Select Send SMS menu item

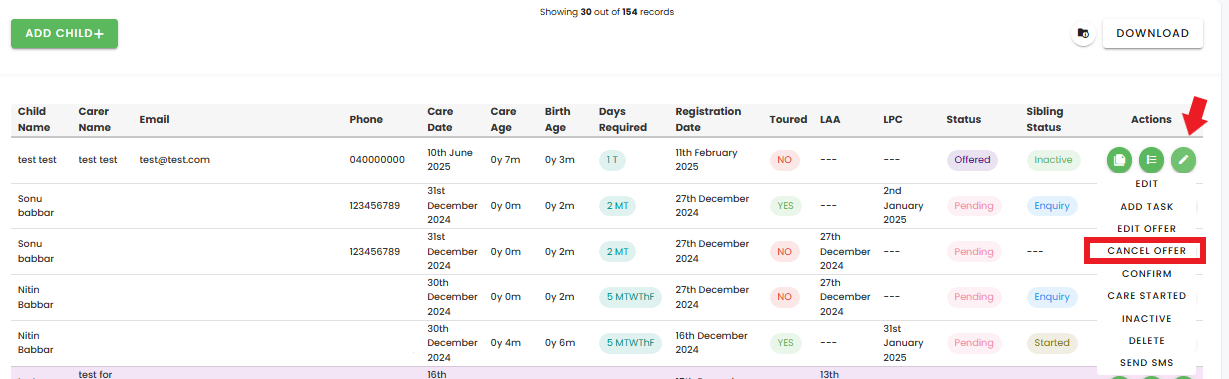[1146, 363]
